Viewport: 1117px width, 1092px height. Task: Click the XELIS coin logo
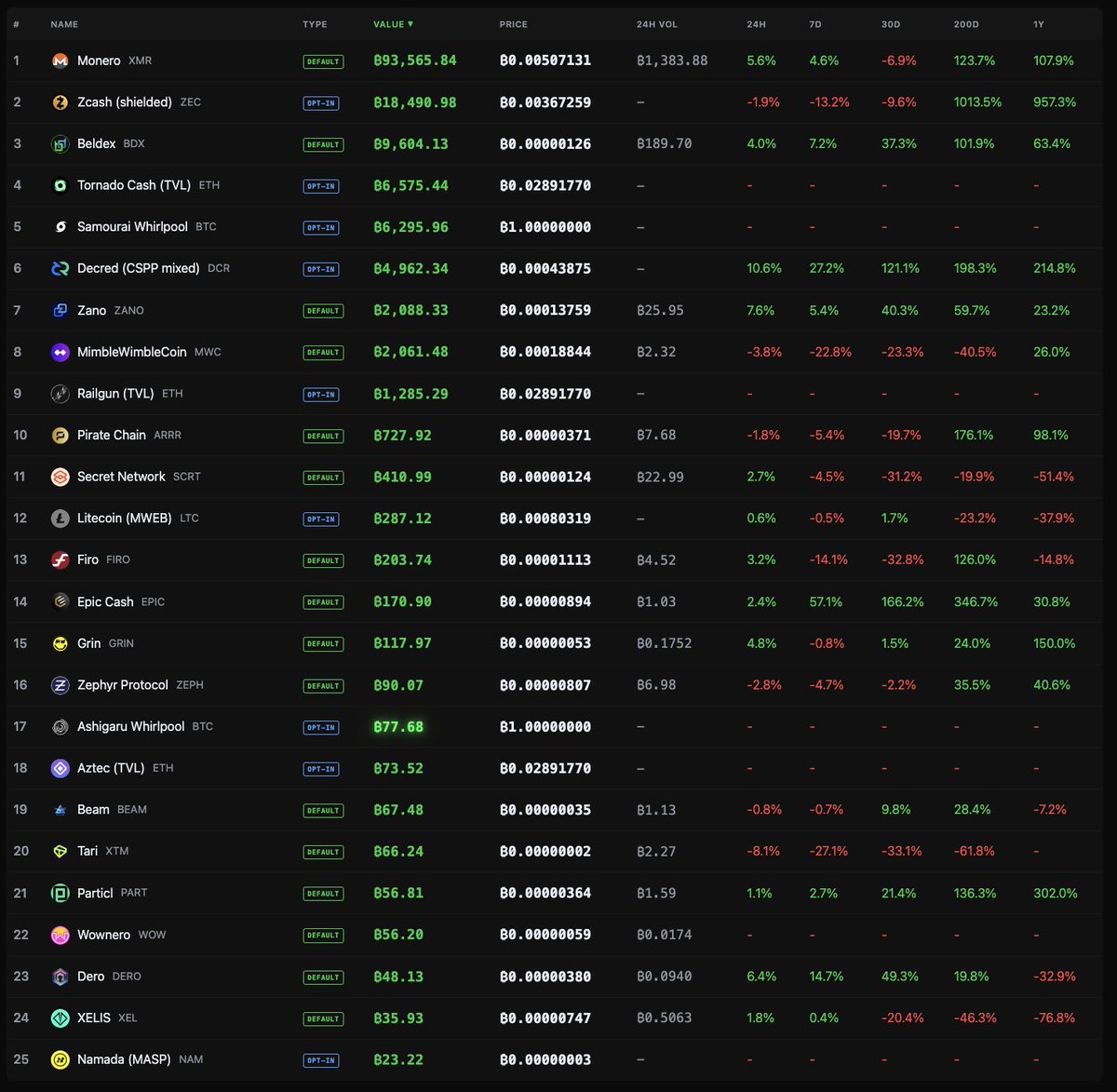coord(60,1018)
